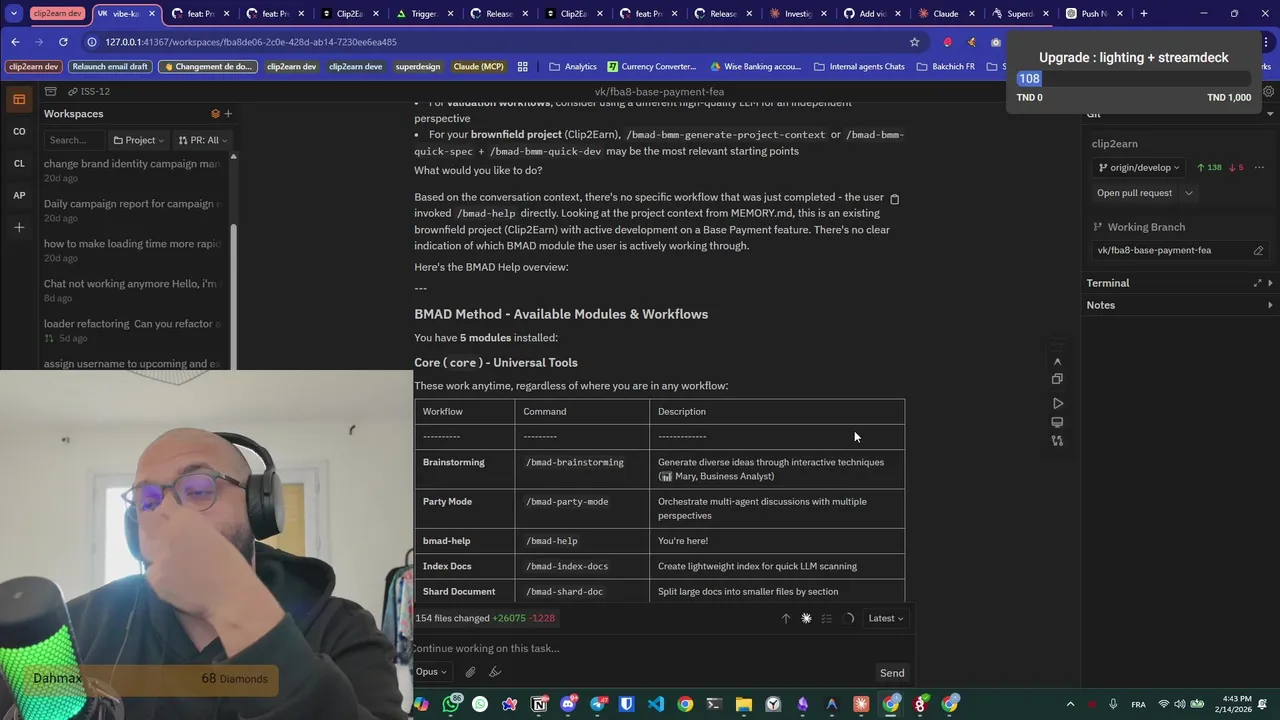Screen dimensions: 1280x720
Task: Open the PR: All filter dropdown
Action: (203, 140)
